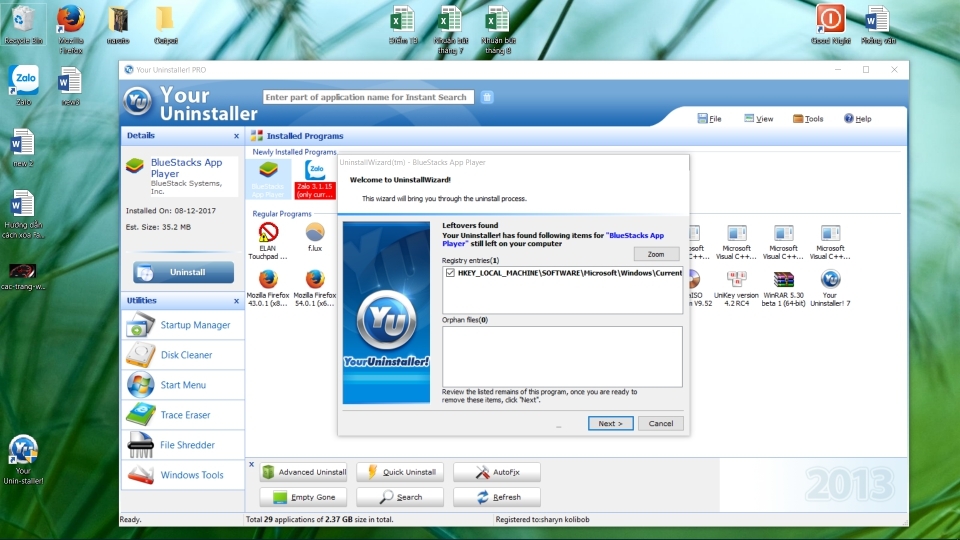Open Windows Tools utility
This screenshot has width=960, height=540.
183,474
